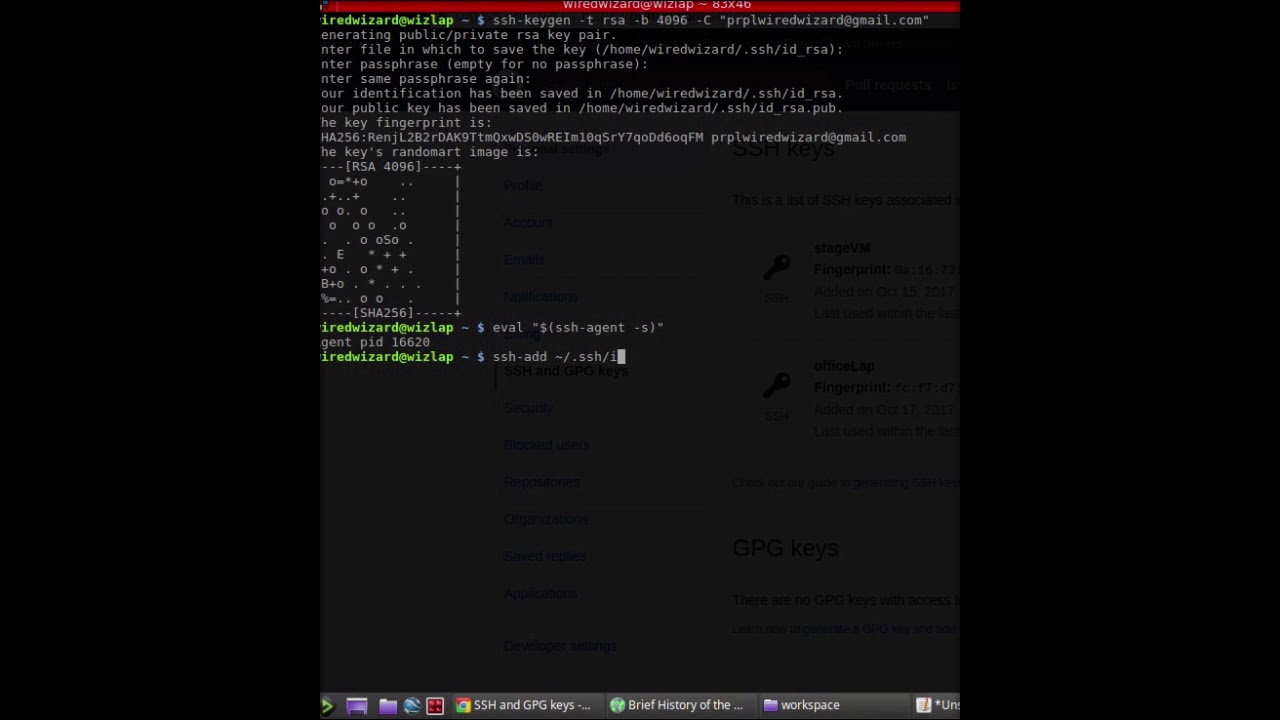Open Security in the GitHub settings sidebar
The image size is (1280, 720).
[528, 408]
